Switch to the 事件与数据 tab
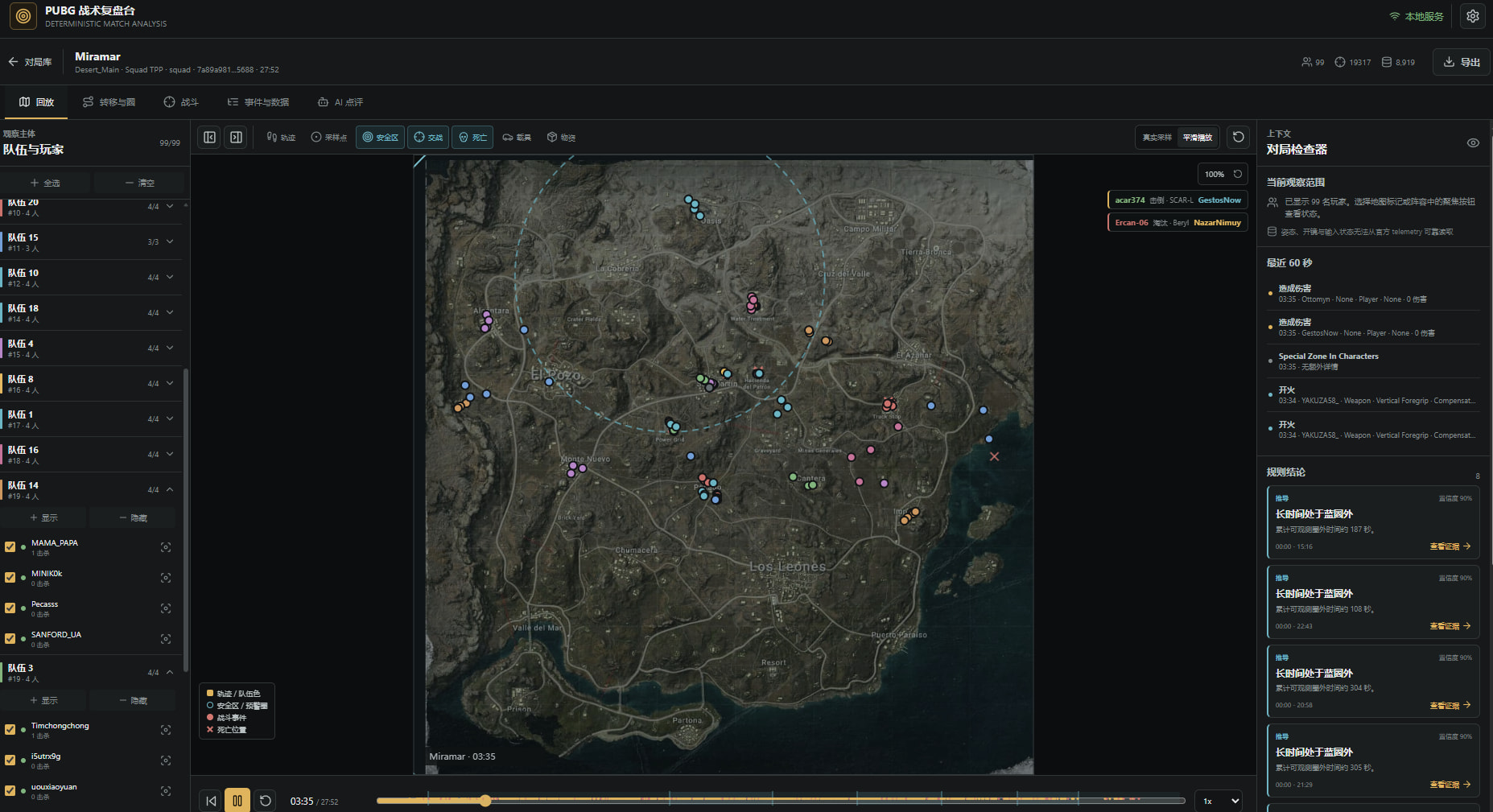1493x812 pixels. (x=258, y=102)
